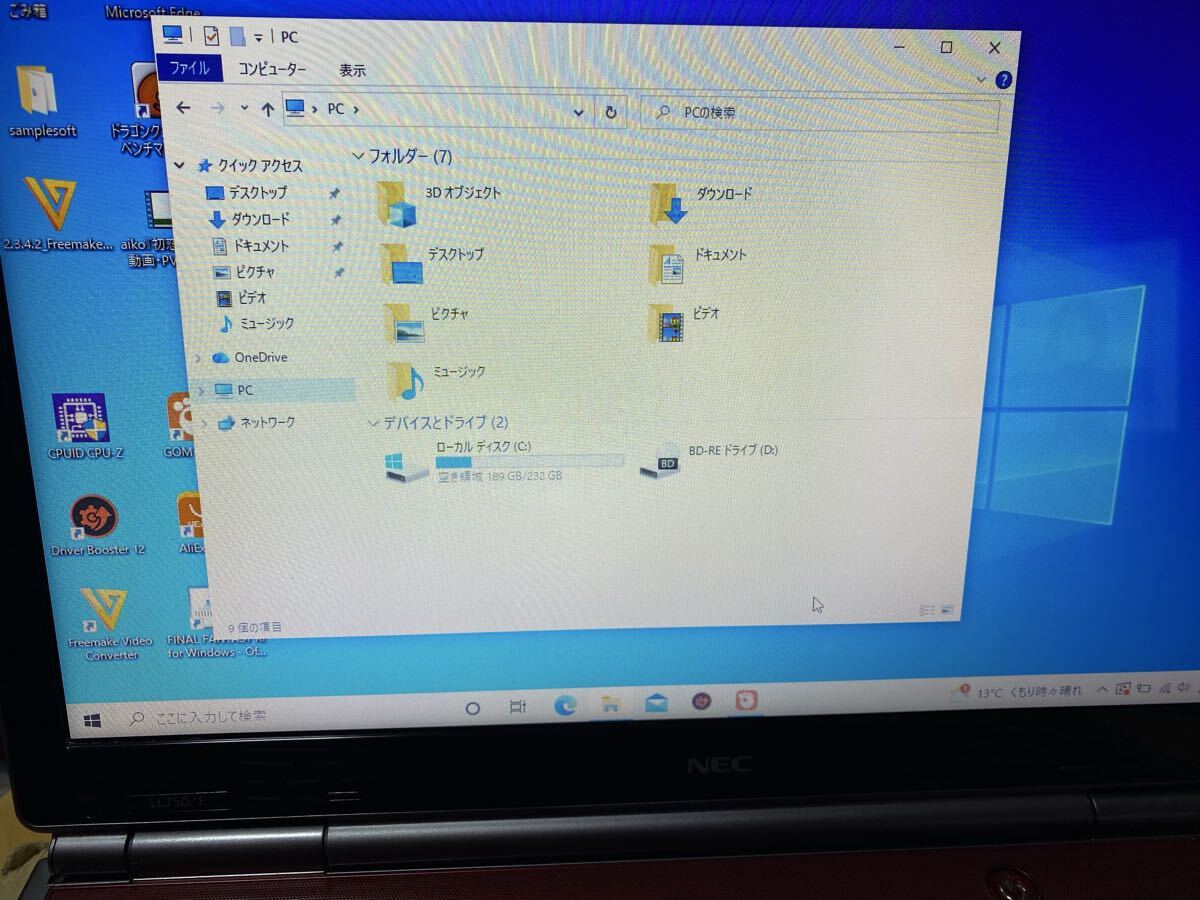
Task: Collapse the フォルダー (7) group
Action: click(x=358, y=156)
